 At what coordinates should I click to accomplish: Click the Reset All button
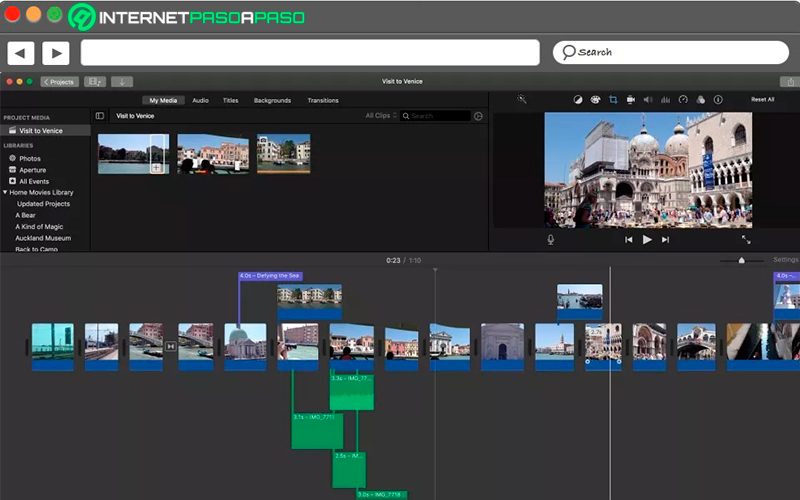click(762, 99)
